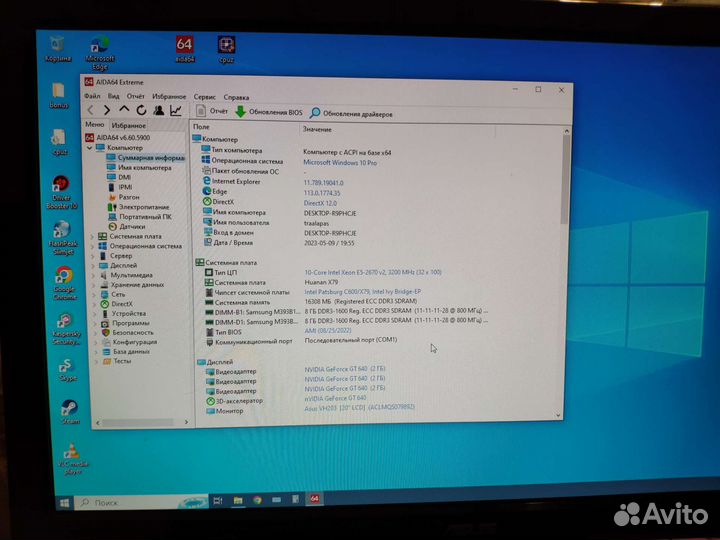Expand the Системная плата tree node
This screenshot has height=540, width=720.
click(x=92, y=235)
